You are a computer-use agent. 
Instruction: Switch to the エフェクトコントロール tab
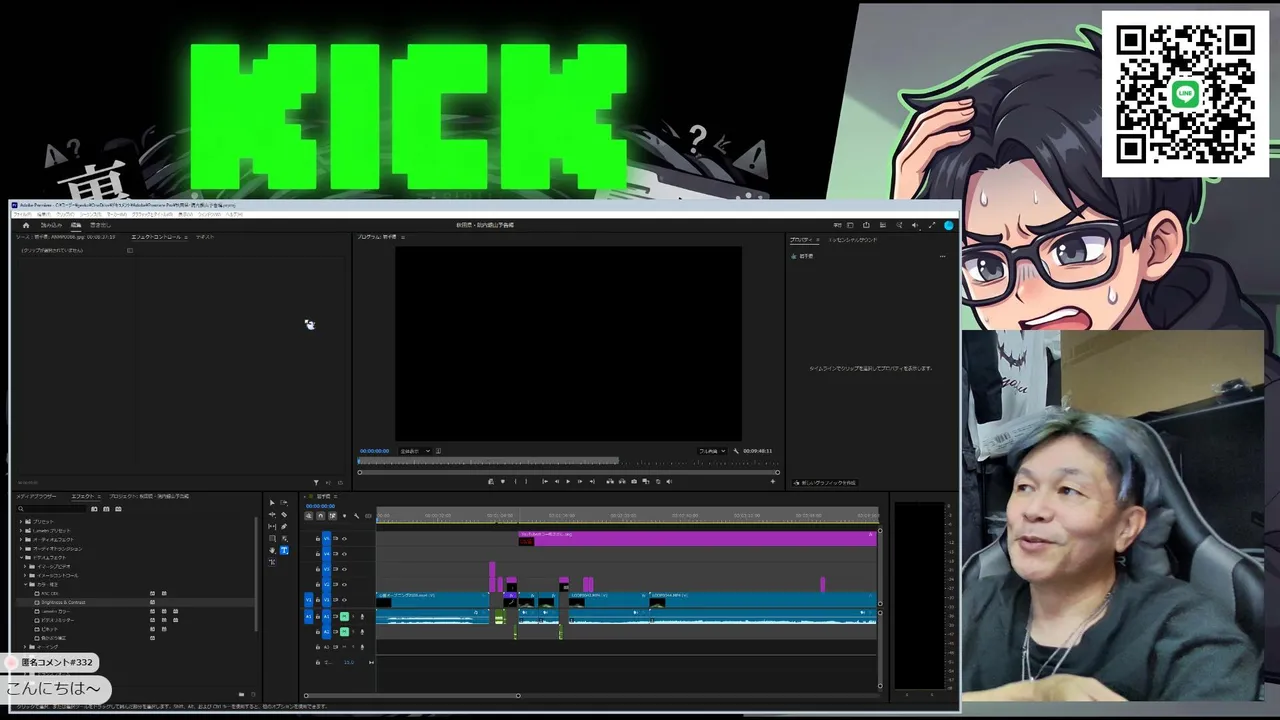coord(156,237)
